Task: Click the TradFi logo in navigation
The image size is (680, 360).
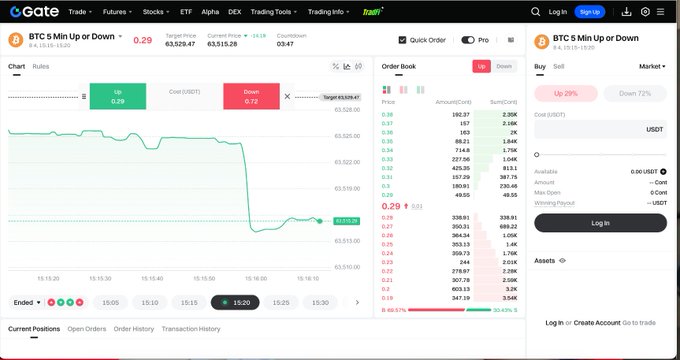Action: pos(373,12)
